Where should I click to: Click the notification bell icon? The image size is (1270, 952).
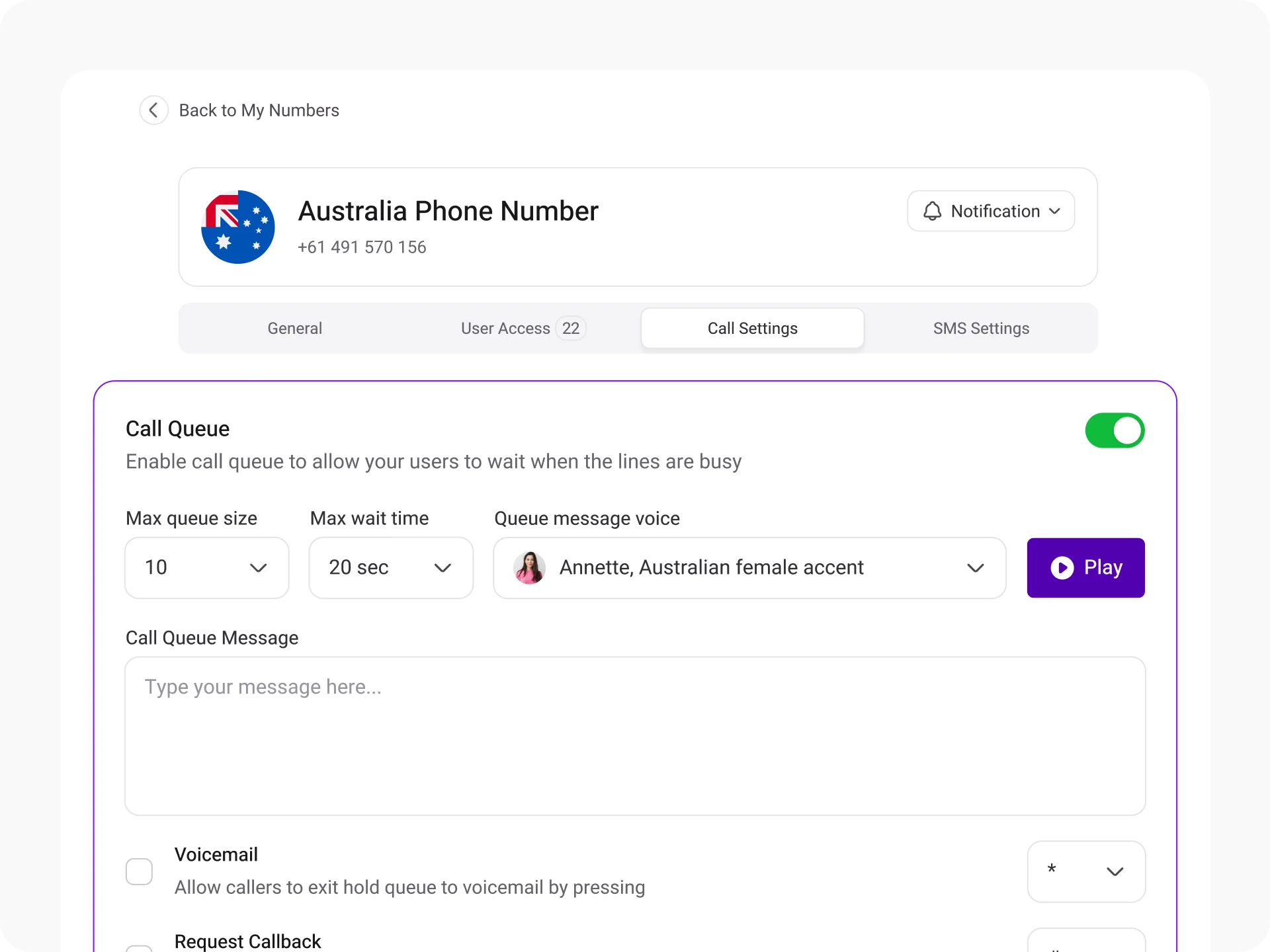pos(932,211)
